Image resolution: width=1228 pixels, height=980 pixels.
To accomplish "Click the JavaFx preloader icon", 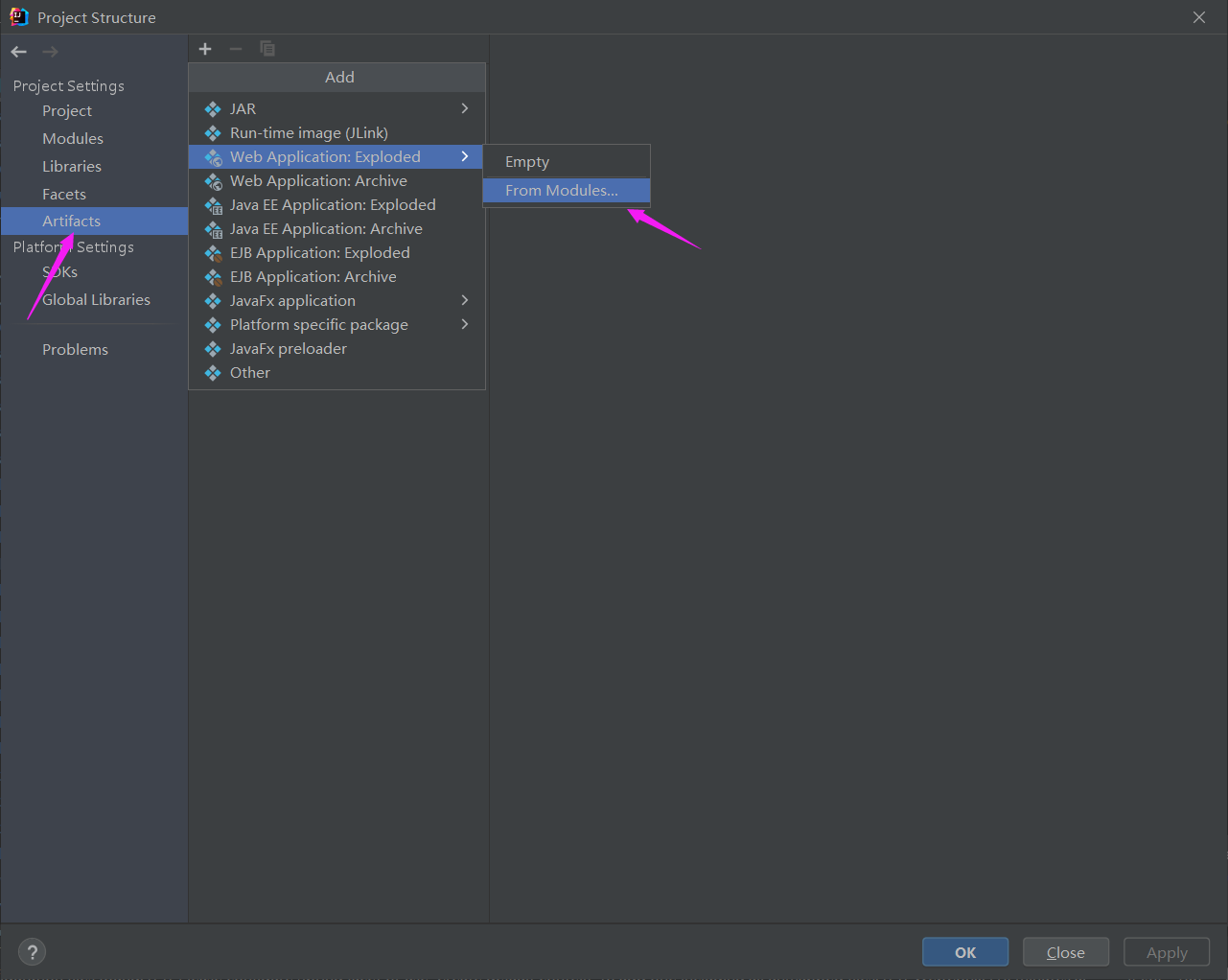I will 213,349.
